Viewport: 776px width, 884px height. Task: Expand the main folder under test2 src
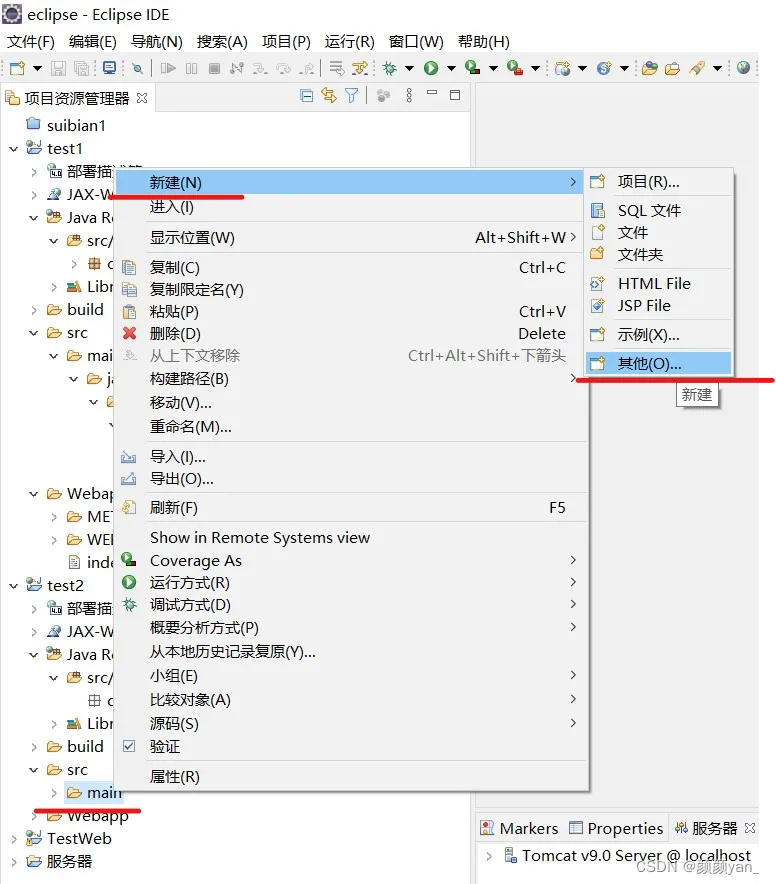point(54,793)
